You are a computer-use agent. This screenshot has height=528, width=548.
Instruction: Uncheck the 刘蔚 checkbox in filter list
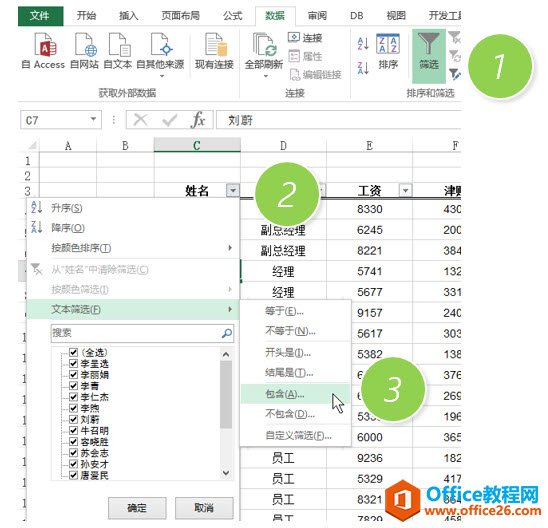click(x=73, y=419)
